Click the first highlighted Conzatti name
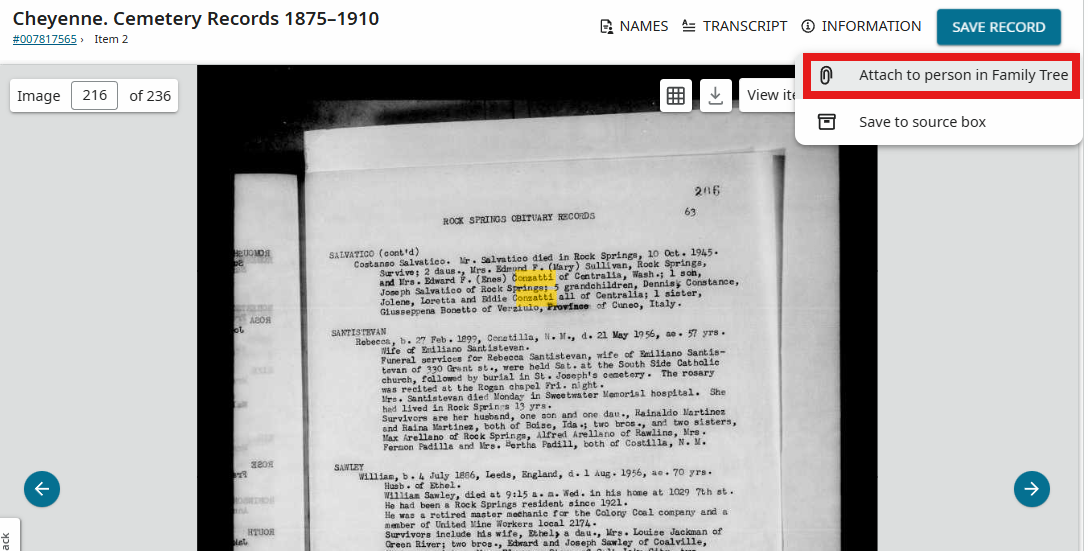The width and height of the screenshot is (1088, 551). coord(534,277)
